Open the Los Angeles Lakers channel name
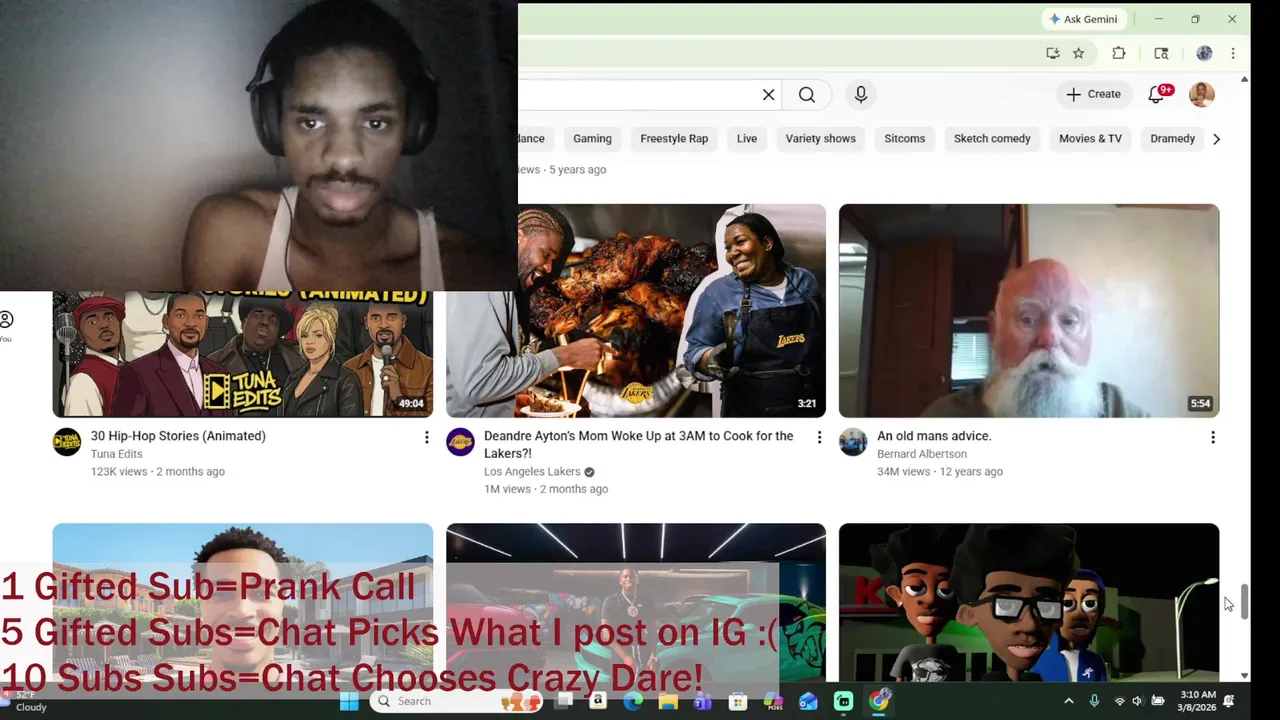This screenshot has width=1280, height=720. coord(532,472)
